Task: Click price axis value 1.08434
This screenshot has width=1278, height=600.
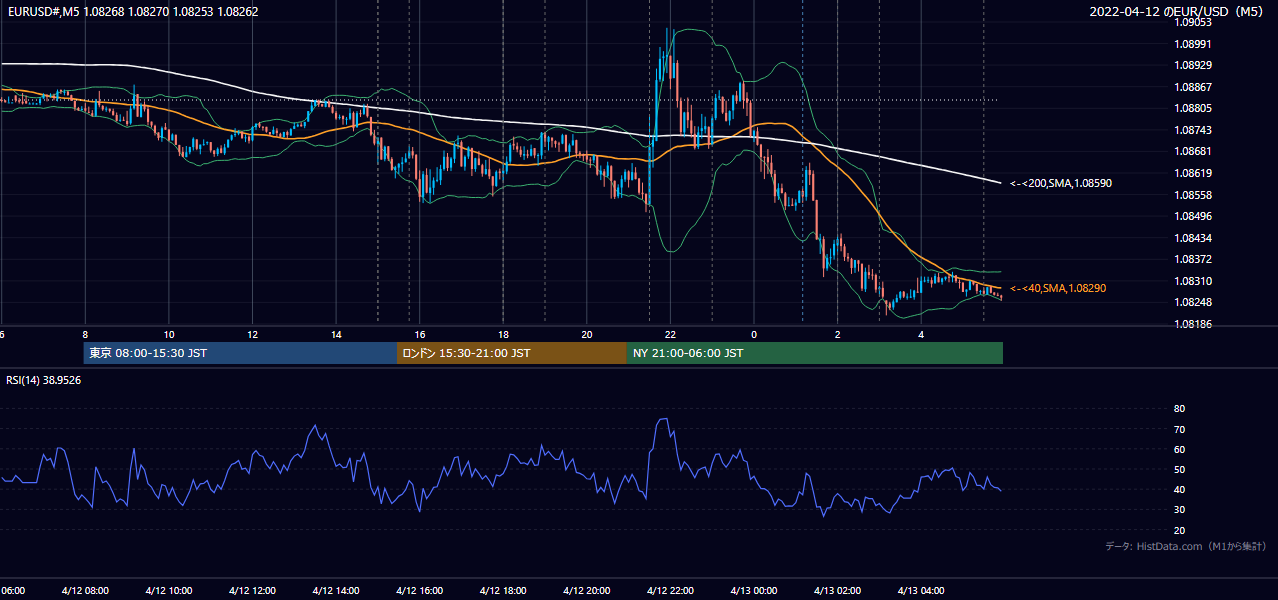Action: point(1192,238)
